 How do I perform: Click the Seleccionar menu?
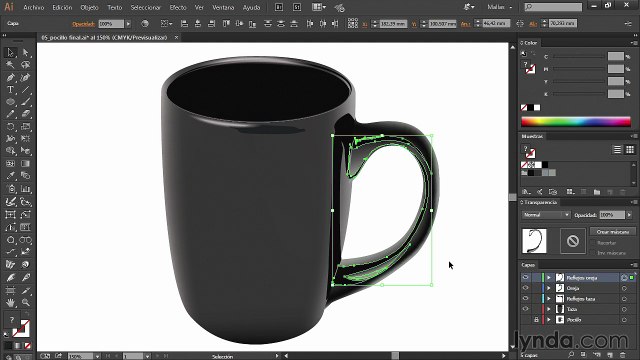146,7
